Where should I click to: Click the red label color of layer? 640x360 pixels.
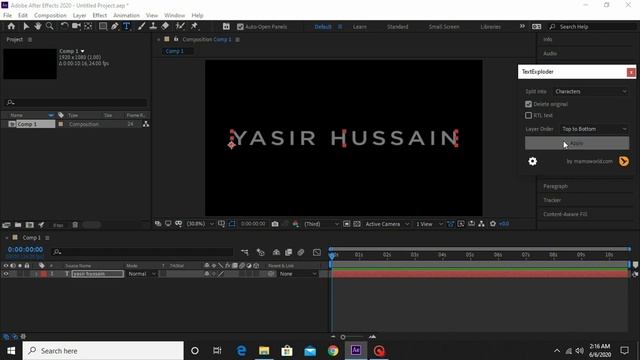pos(44,274)
